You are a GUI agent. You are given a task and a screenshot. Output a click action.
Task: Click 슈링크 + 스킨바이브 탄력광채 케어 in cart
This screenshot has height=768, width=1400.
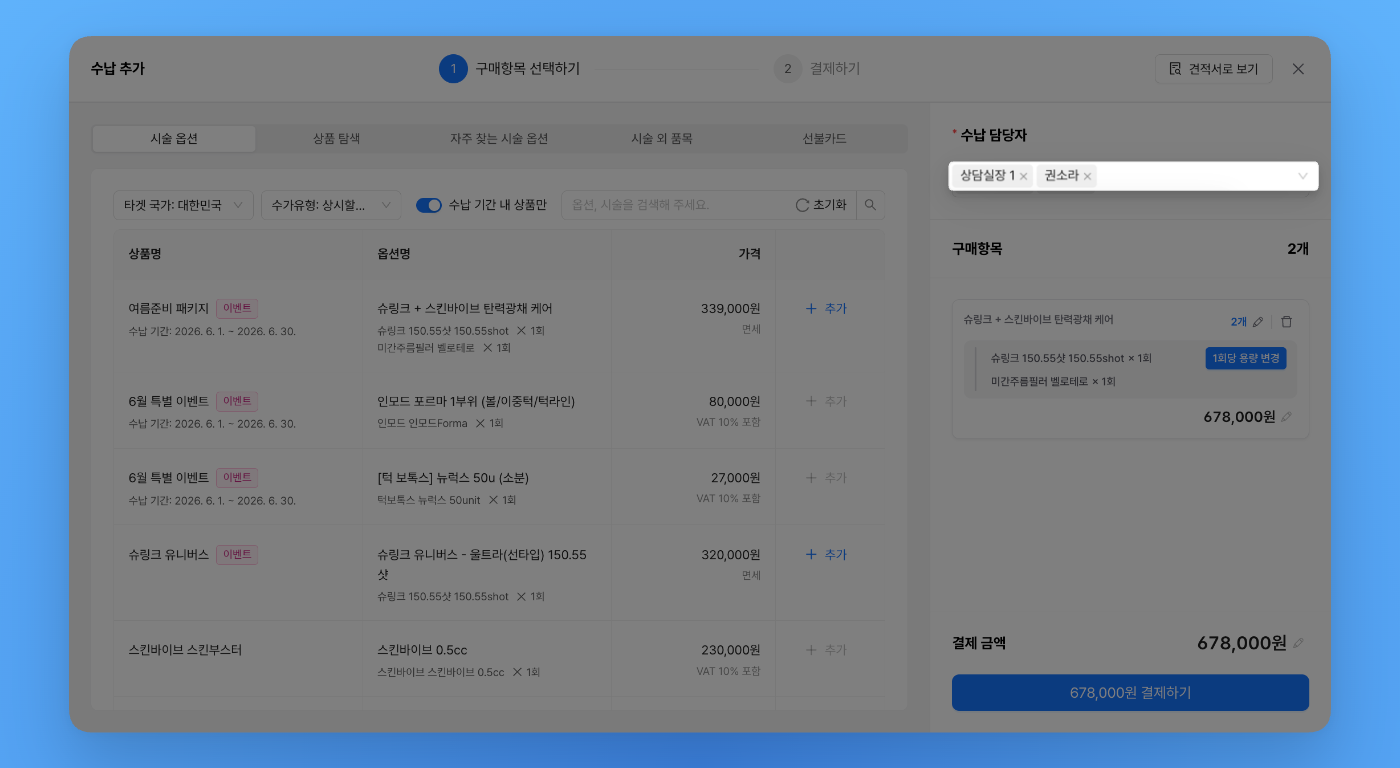click(x=1038, y=320)
